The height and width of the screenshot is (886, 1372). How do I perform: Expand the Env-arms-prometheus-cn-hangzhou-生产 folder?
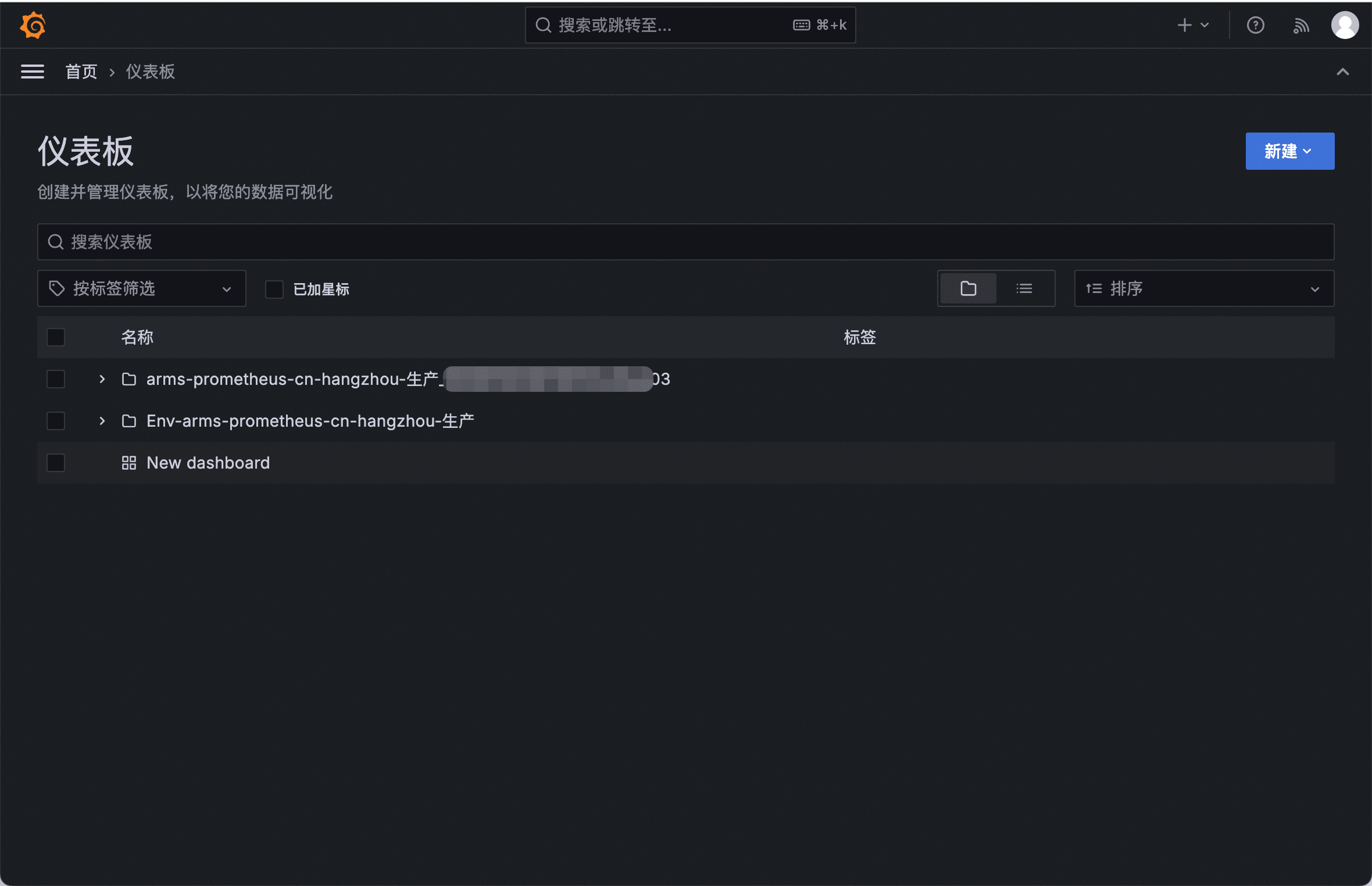[x=102, y=421]
